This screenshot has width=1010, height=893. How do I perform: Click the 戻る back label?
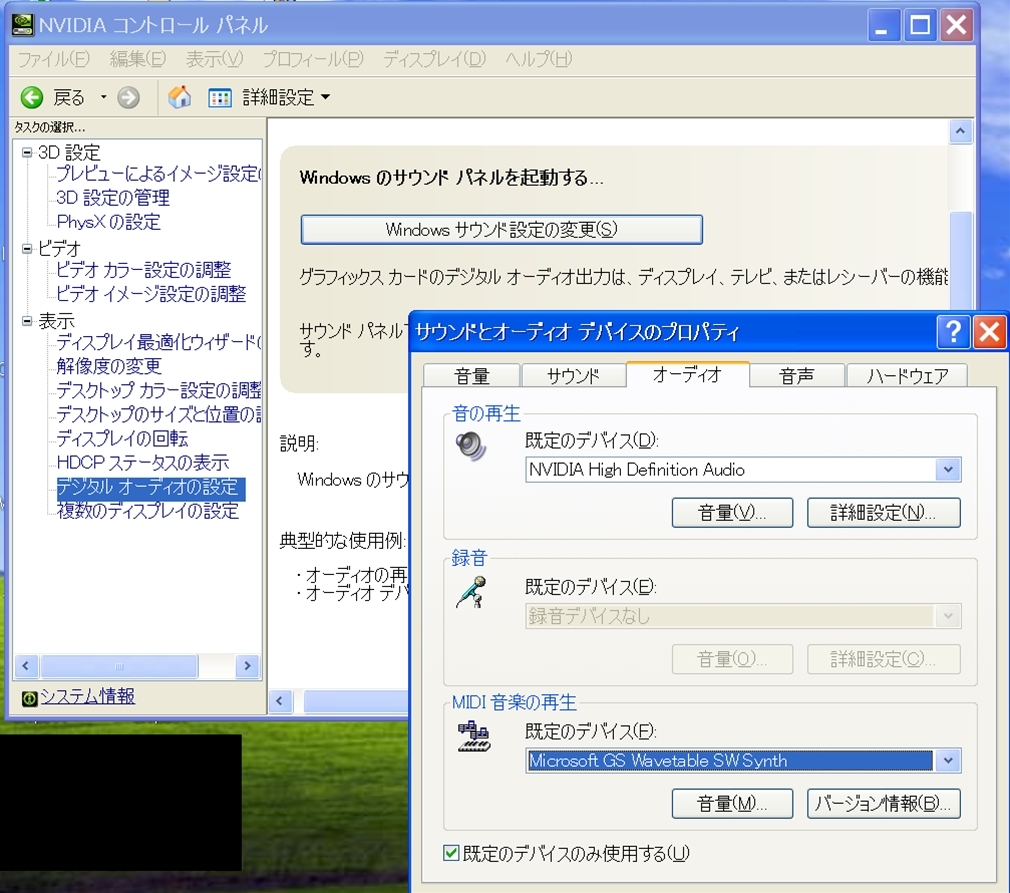coord(69,98)
